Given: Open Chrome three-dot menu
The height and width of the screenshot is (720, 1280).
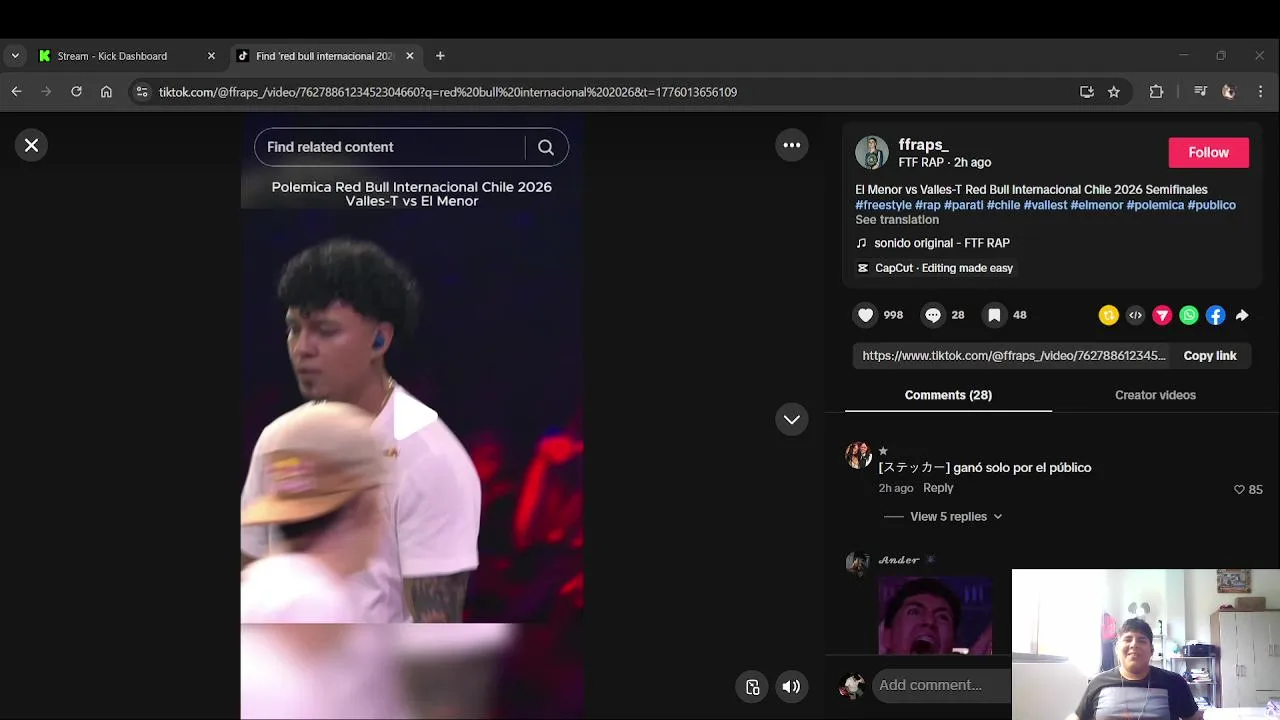Looking at the screenshot, I should tap(1260, 92).
